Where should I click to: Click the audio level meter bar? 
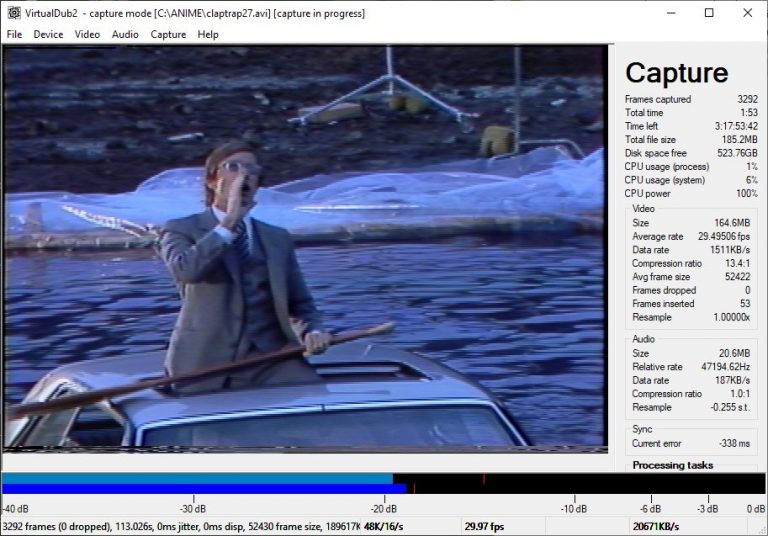pos(384,484)
